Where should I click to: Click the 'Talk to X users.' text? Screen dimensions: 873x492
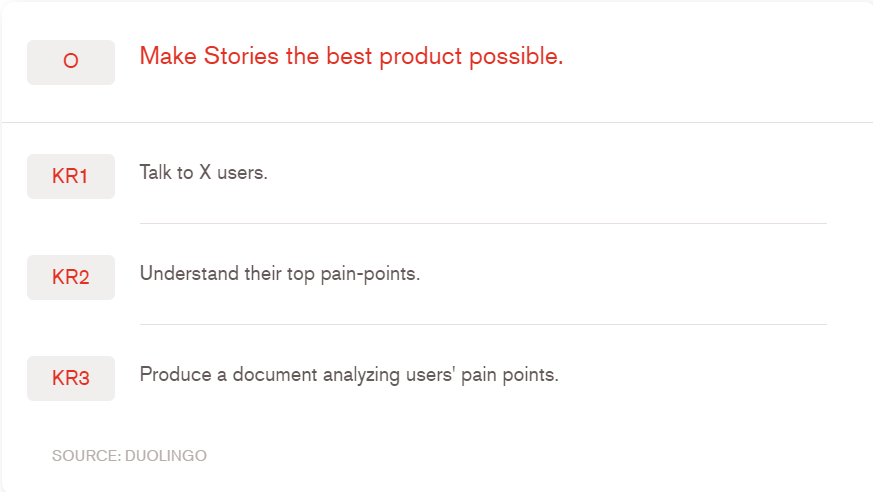click(204, 172)
